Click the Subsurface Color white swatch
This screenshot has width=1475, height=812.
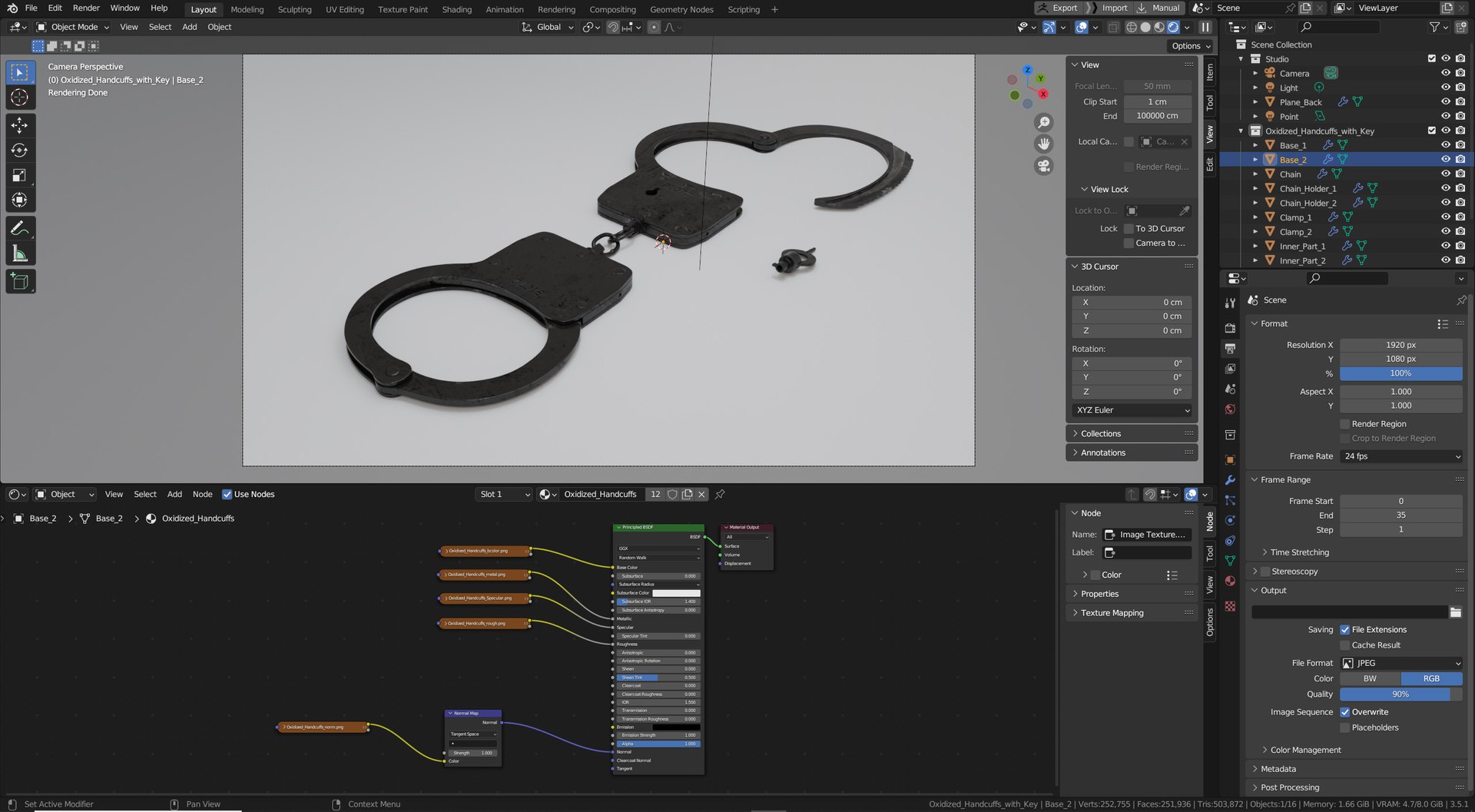pos(676,594)
